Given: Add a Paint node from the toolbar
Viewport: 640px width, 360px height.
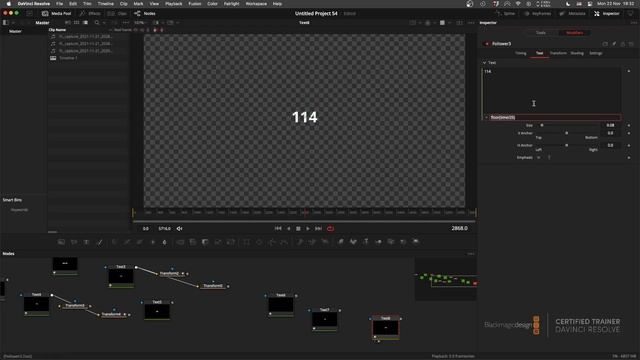Looking at the screenshot, I should pos(99,242).
